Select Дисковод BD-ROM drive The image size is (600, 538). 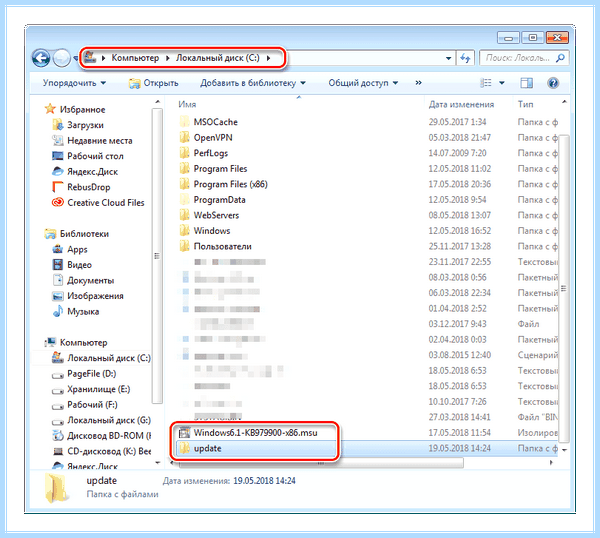109,436
